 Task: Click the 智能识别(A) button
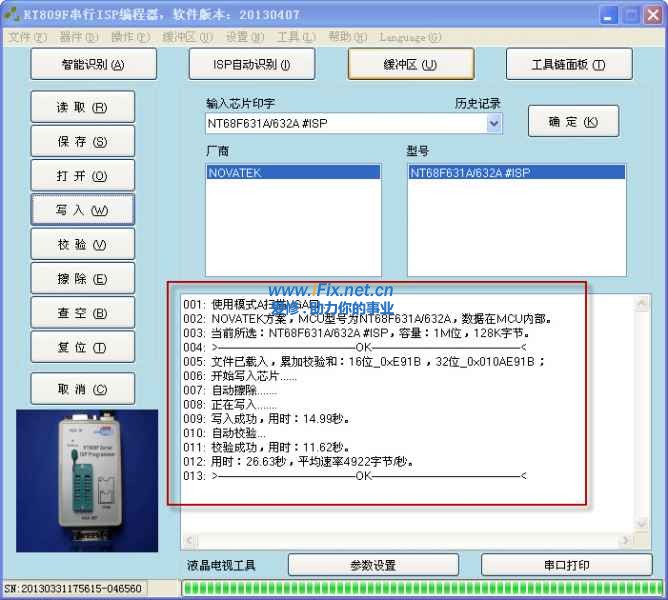click(94, 64)
